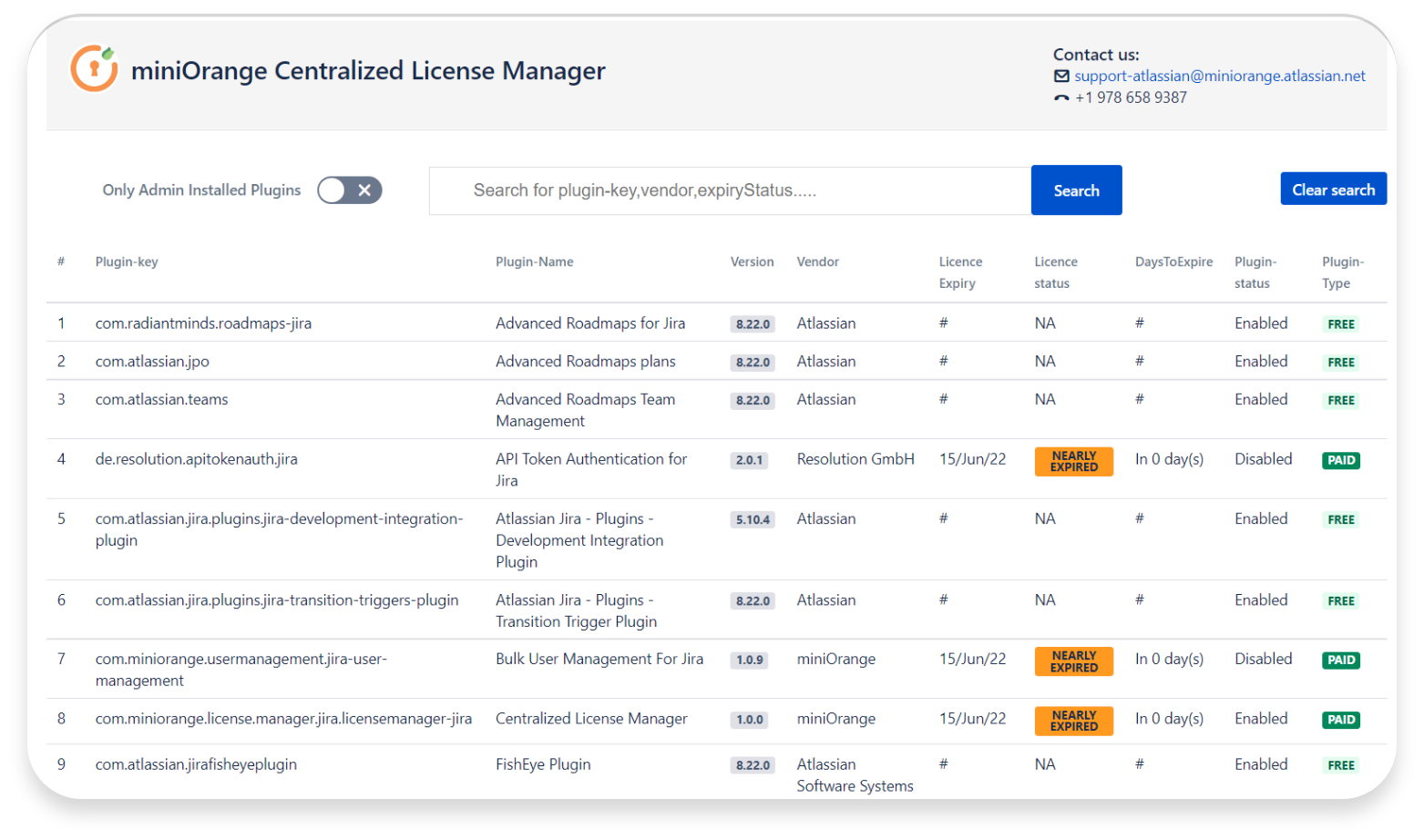Viewport: 1424px width, 840px height.
Task: Click Bulk User Management For Jira name
Action: (x=599, y=660)
